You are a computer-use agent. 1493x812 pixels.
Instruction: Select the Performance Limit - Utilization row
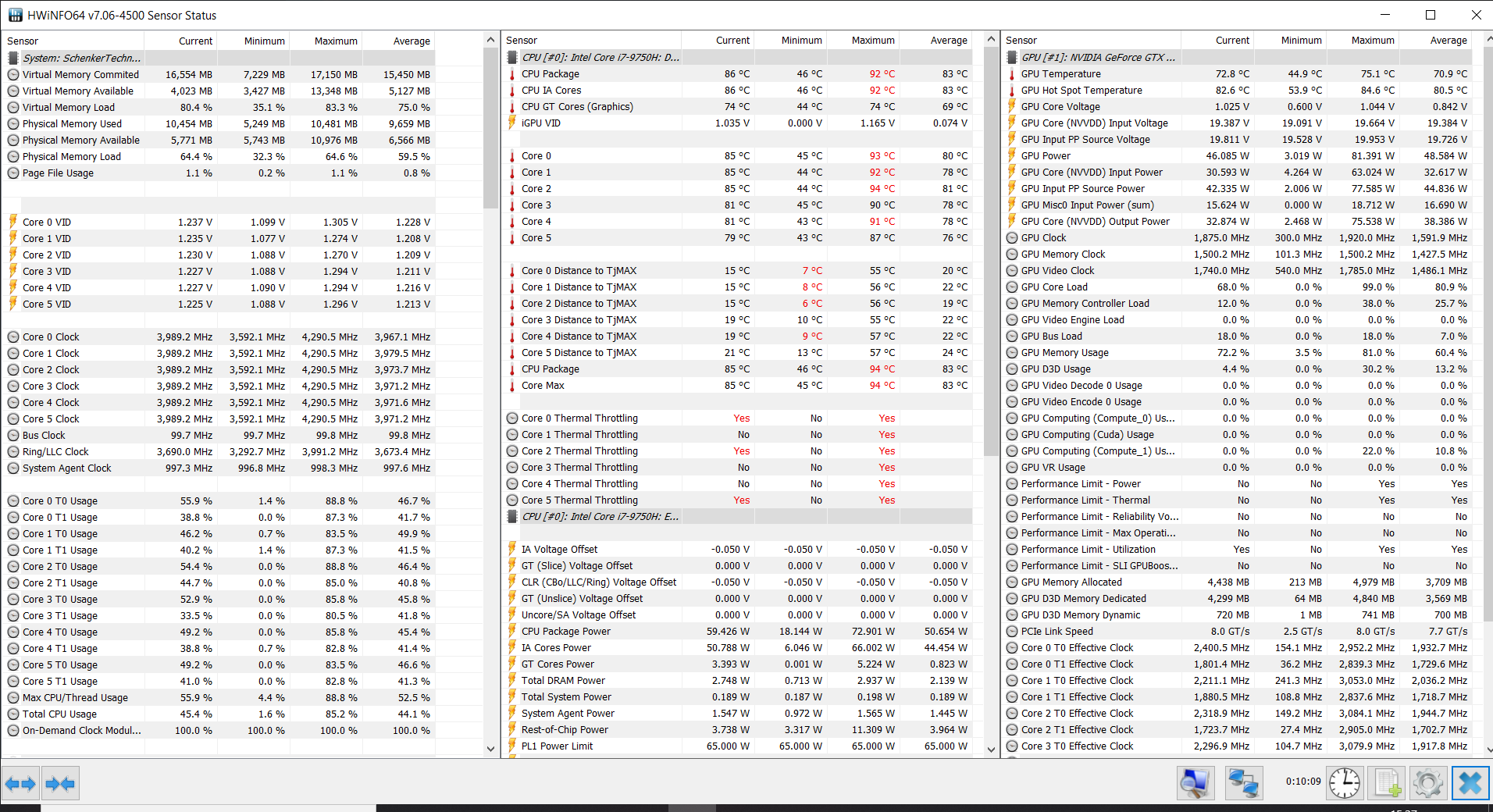point(1238,549)
